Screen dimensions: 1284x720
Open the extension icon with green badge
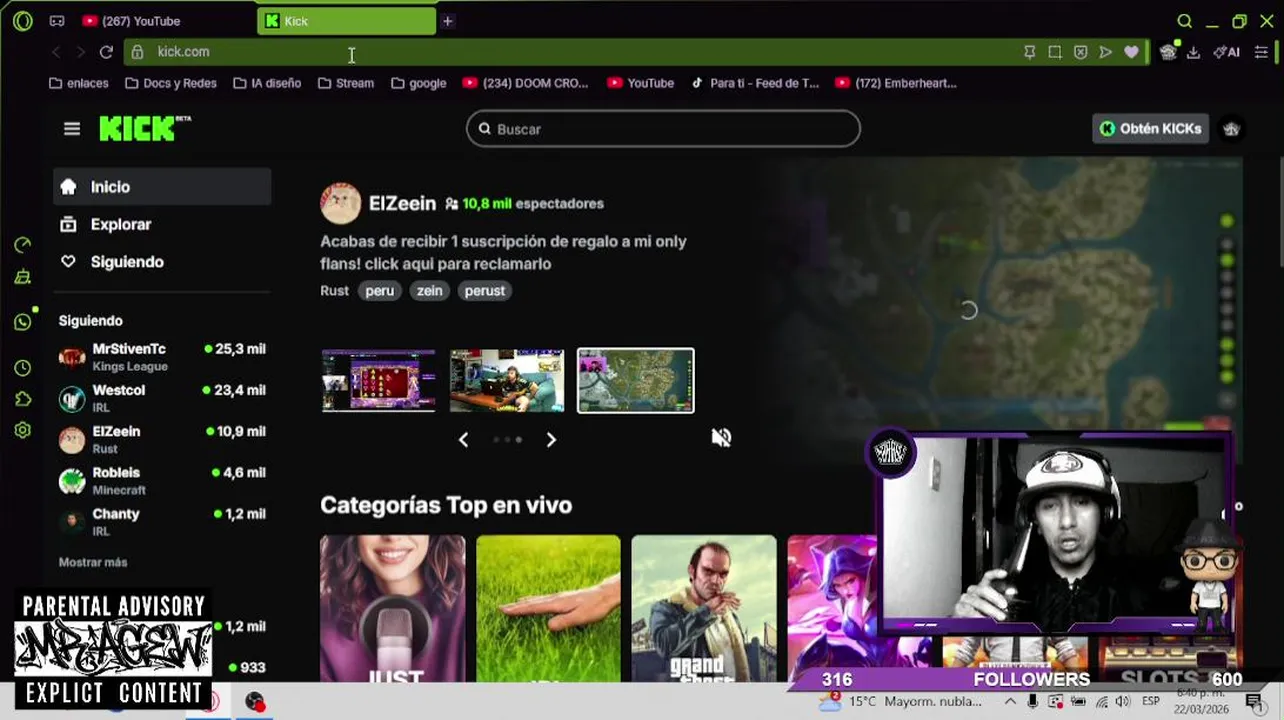tap(1168, 52)
